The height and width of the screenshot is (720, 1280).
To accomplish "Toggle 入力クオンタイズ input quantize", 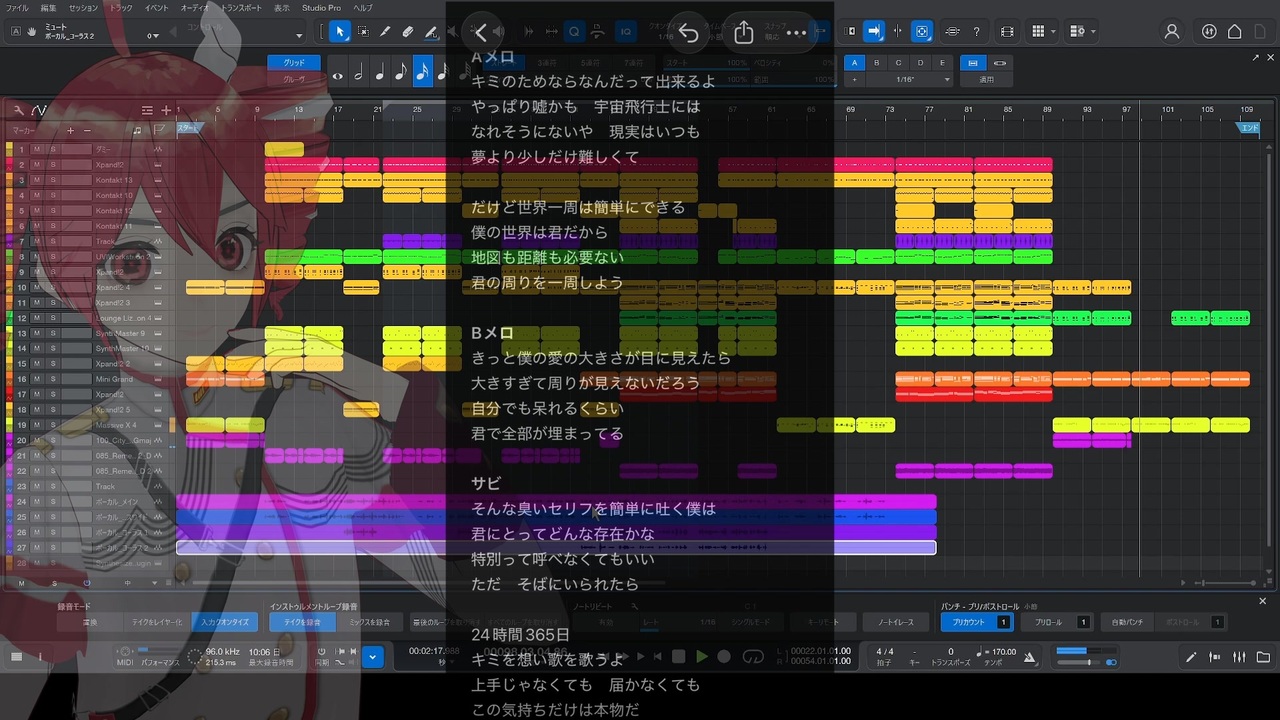I will coord(224,622).
